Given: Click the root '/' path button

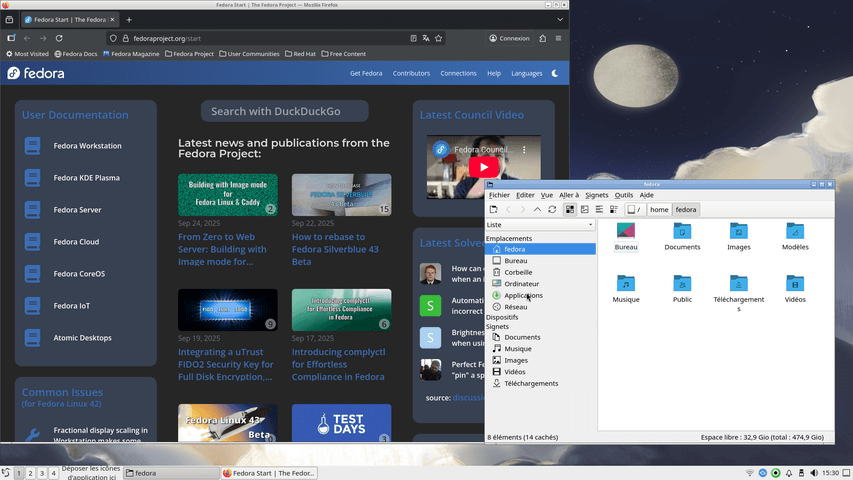Looking at the screenshot, I should (634, 210).
